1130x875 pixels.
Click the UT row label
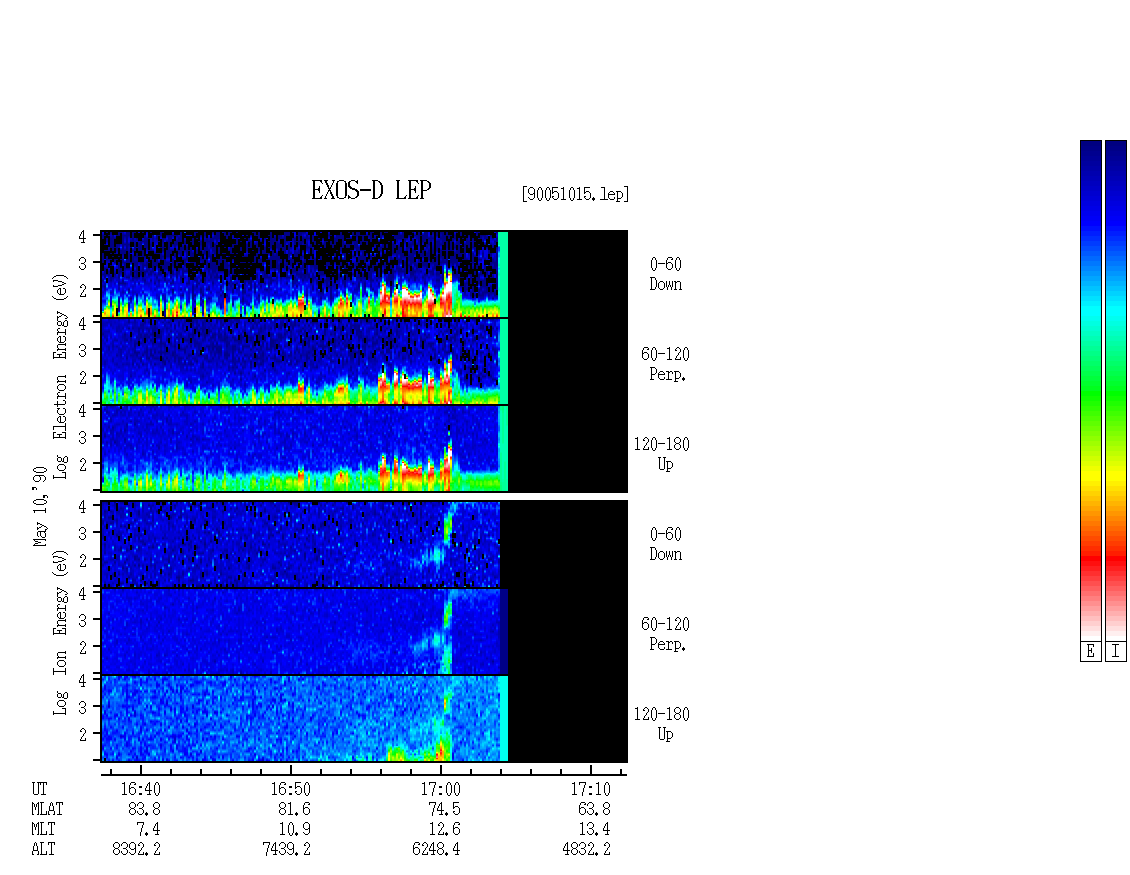pos(40,789)
